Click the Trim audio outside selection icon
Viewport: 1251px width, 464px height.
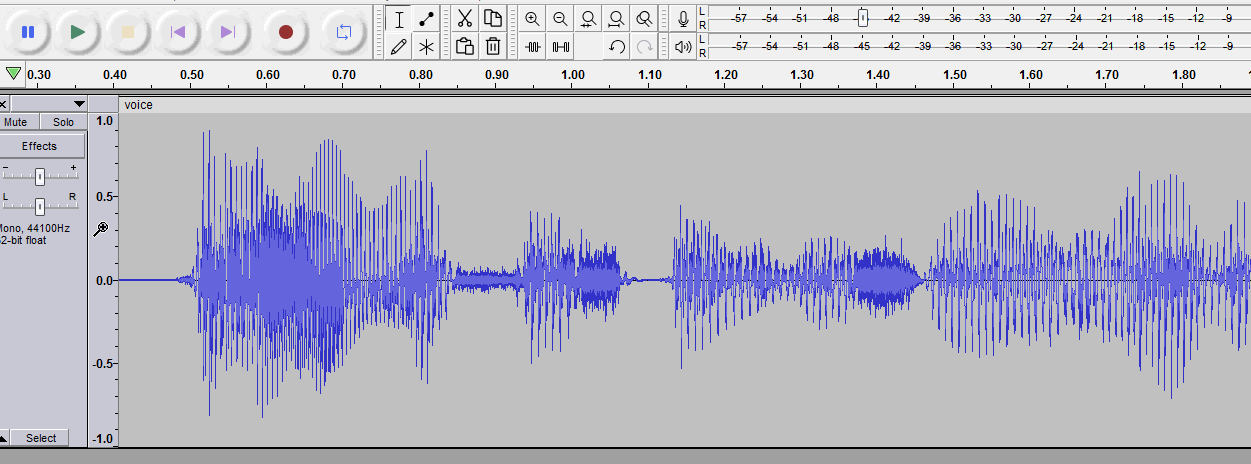533,46
